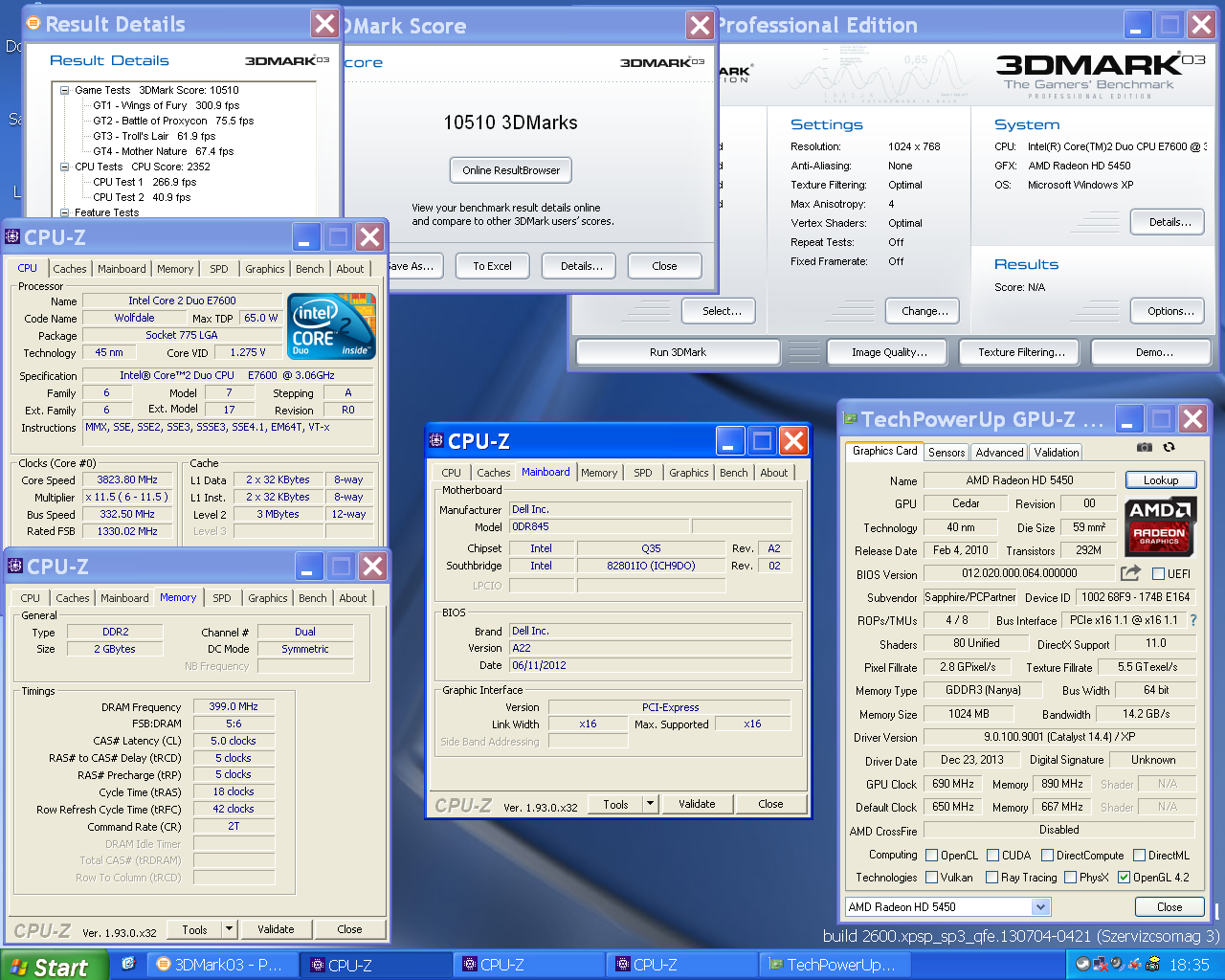The height and width of the screenshot is (980, 1225).
Task: Toggle the CUDA checkbox
Action: click(x=993, y=856)
